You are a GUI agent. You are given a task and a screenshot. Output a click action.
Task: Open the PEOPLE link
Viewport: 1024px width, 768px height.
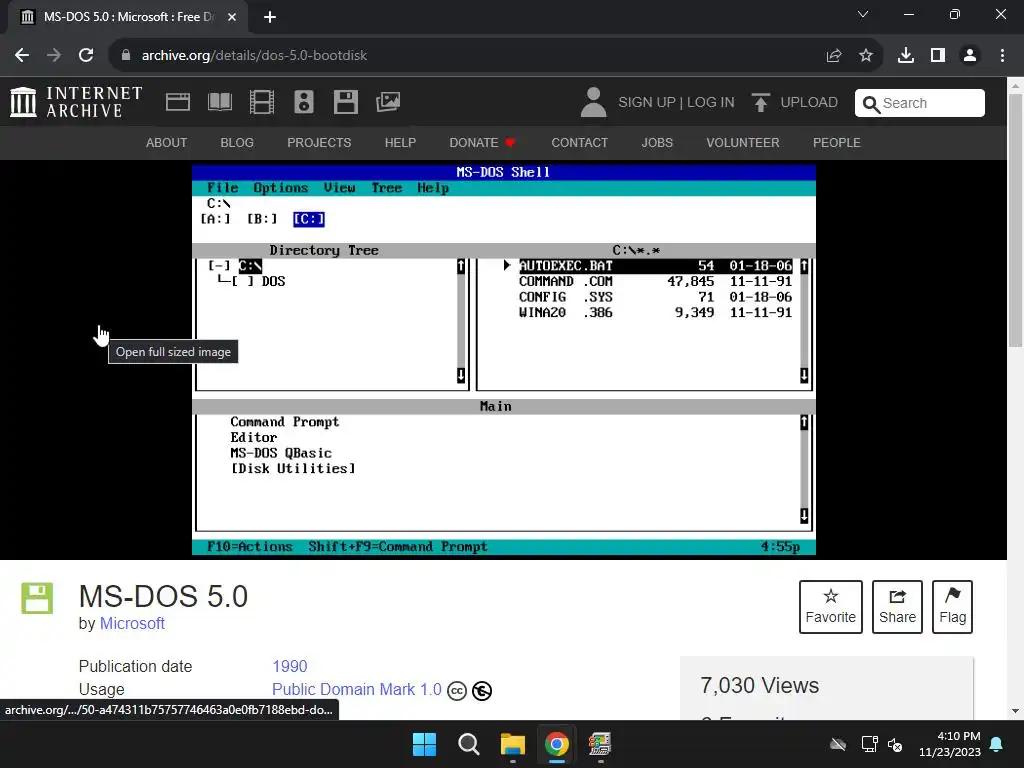click(x=837, y=142)
